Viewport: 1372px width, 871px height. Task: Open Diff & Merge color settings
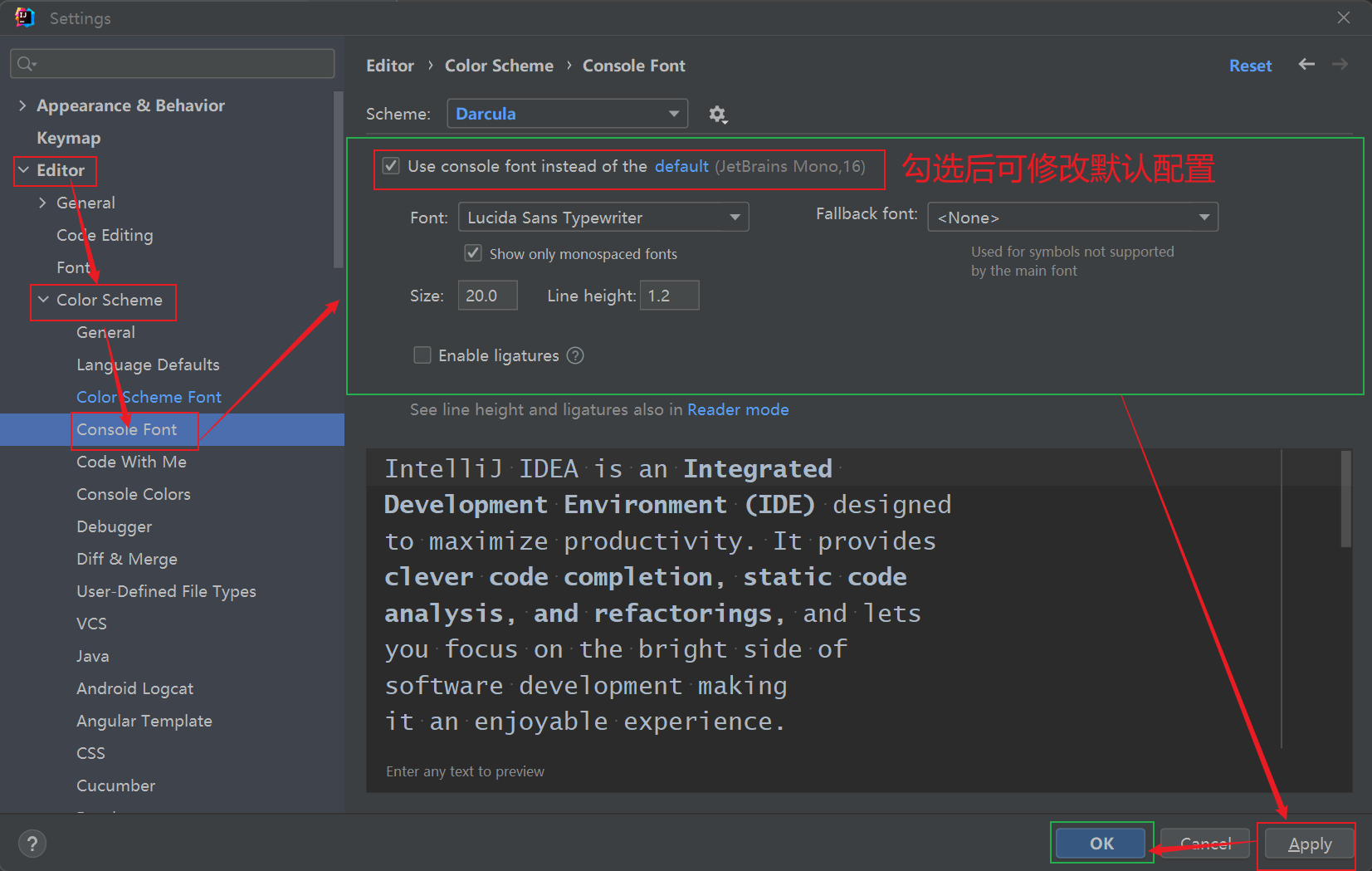point(127,559)
